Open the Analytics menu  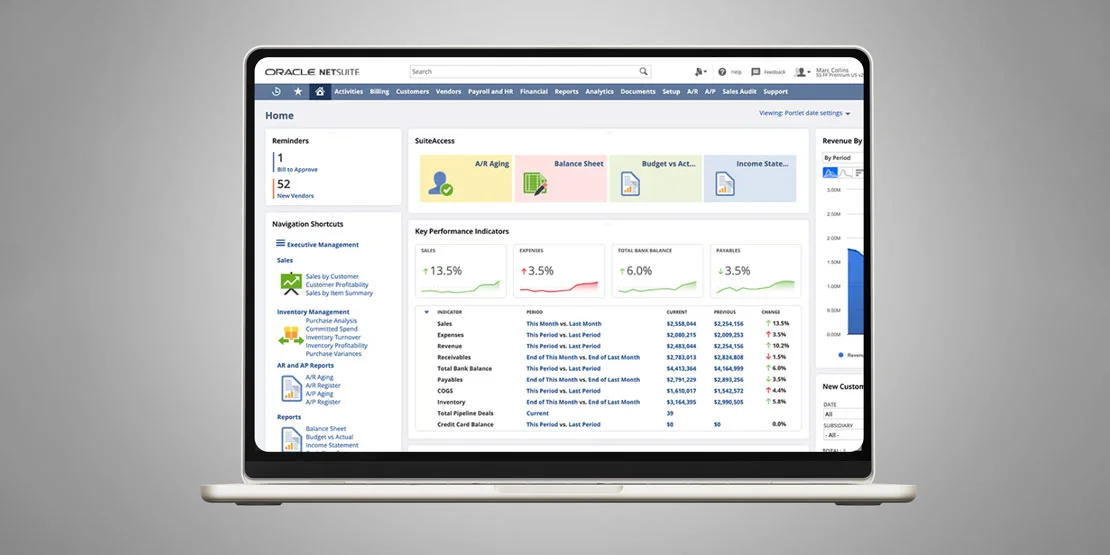[600, 92]
